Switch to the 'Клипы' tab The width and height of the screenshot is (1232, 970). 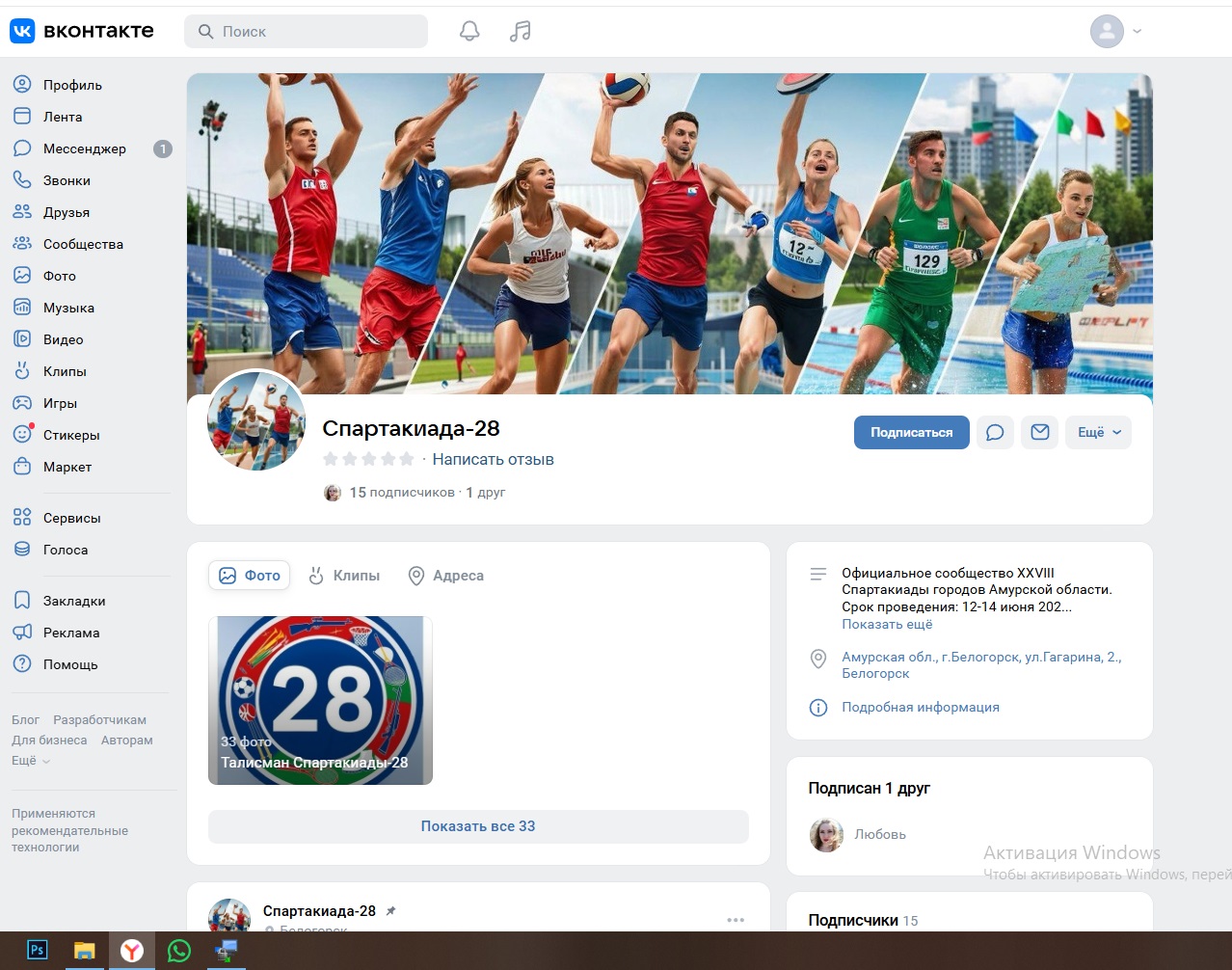pos(344,576)
